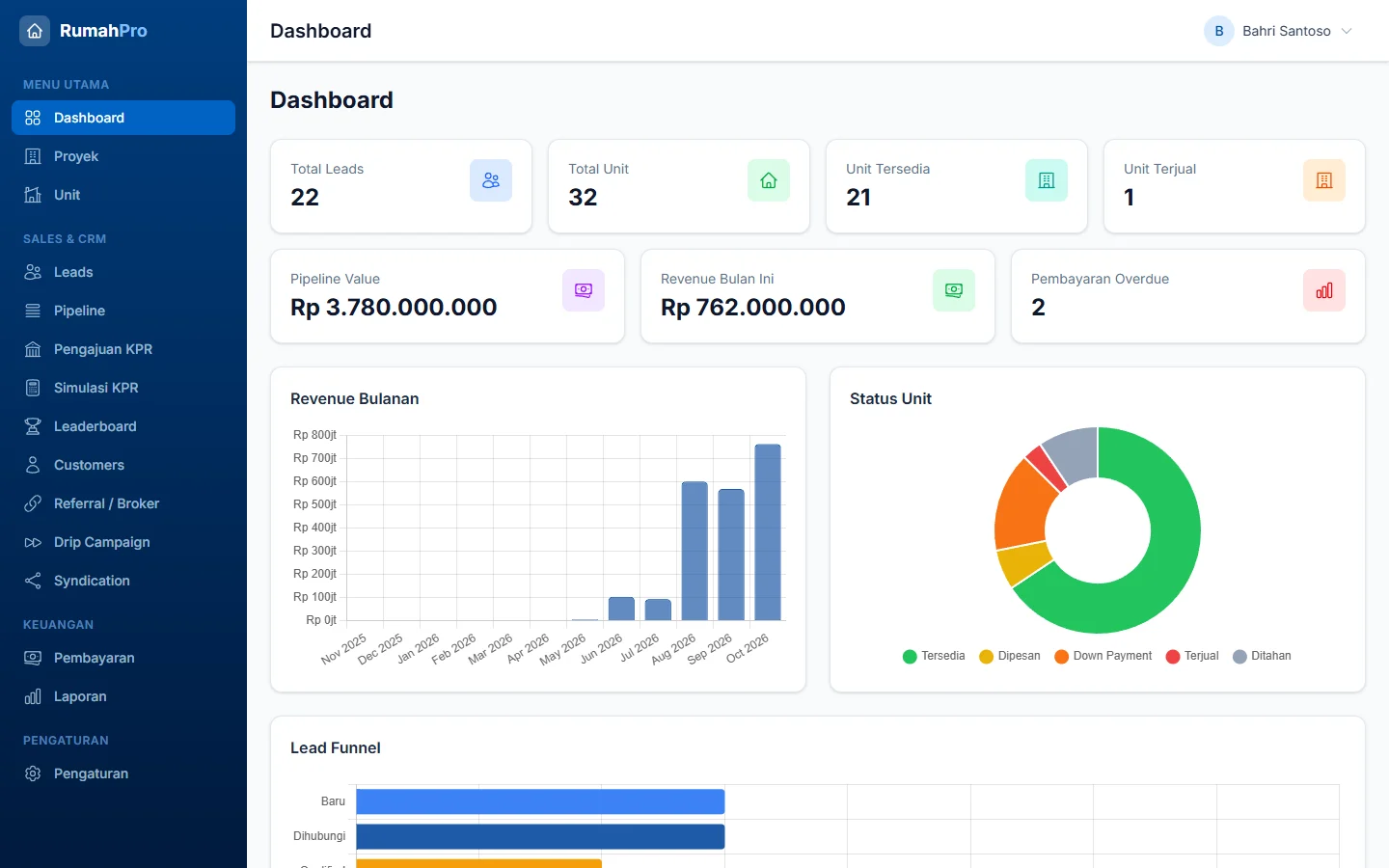
Task: Click the Pembayaran banknote icon in sidebar
Action: 33,658
